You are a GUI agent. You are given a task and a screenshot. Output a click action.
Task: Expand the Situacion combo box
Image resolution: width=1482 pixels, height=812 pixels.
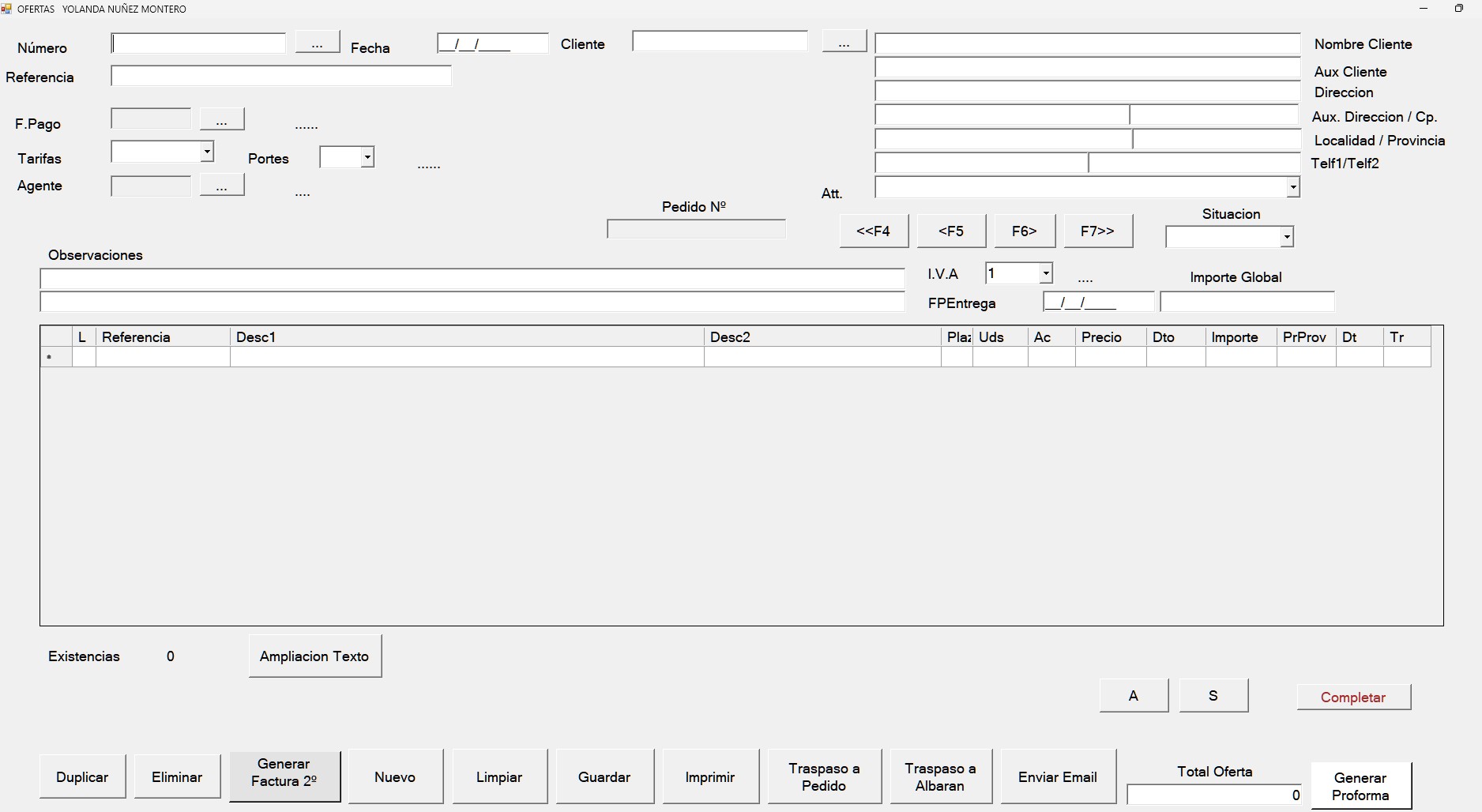[1286, 236]
